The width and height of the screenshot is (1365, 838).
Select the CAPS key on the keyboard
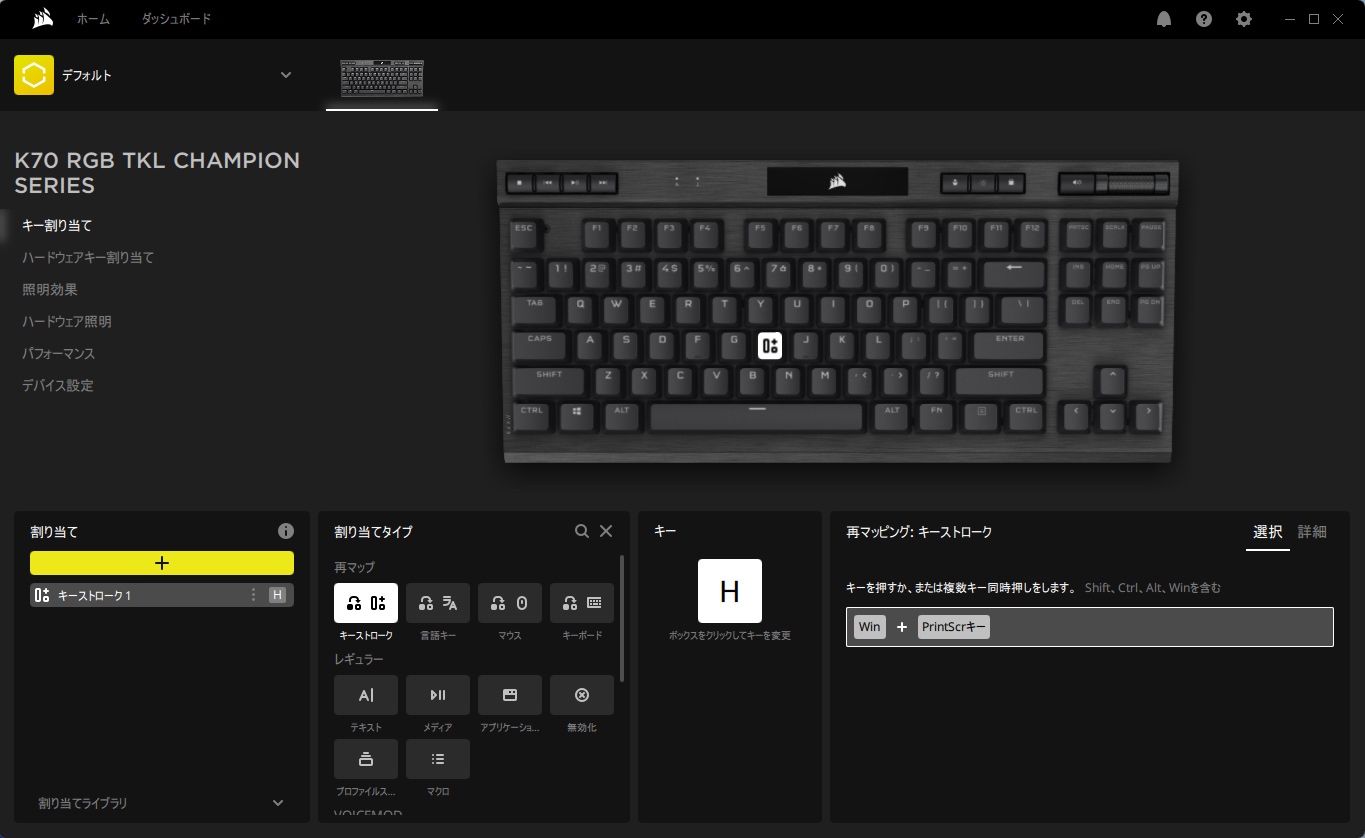click(540, 345)
